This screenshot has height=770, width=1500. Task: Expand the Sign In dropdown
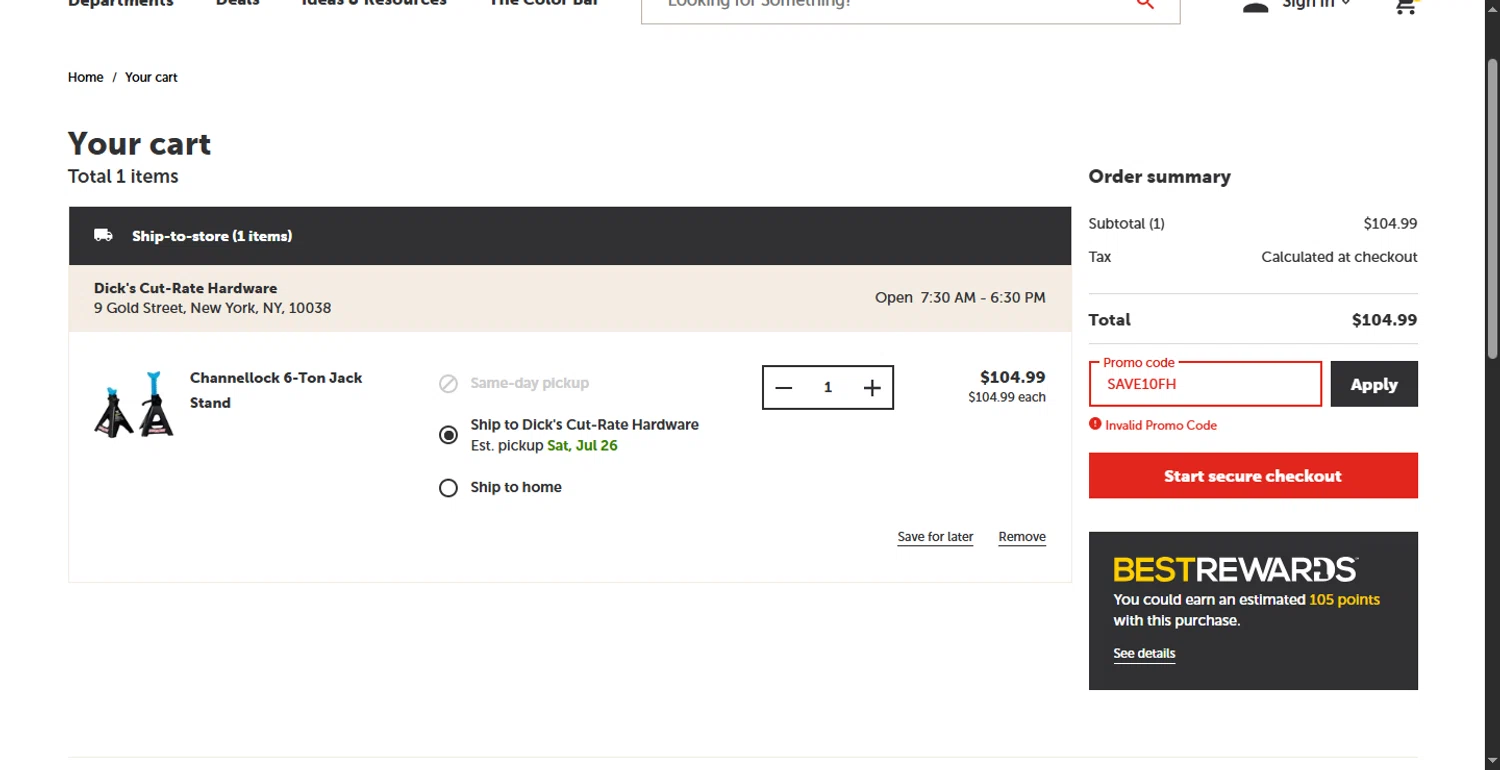click(x=1316, y=4)
